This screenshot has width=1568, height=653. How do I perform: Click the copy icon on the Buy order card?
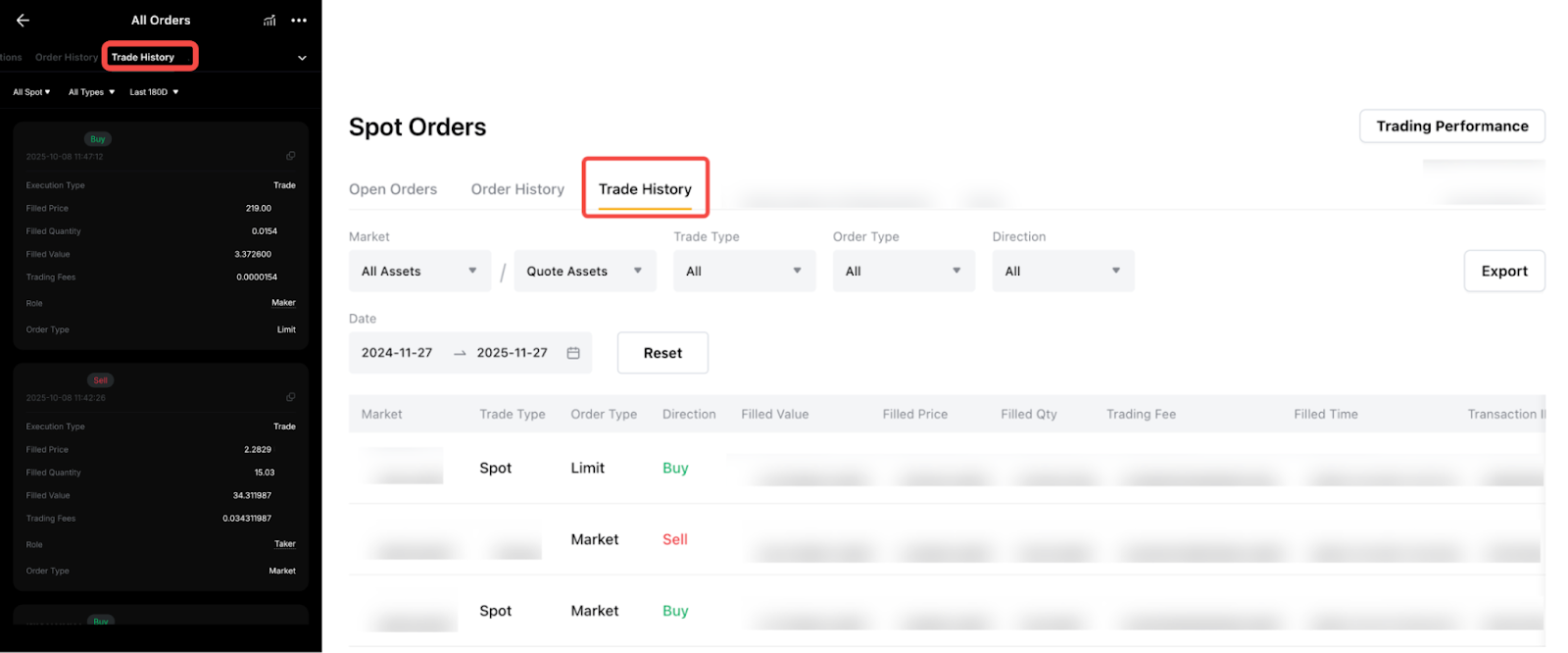click(291, 156)
